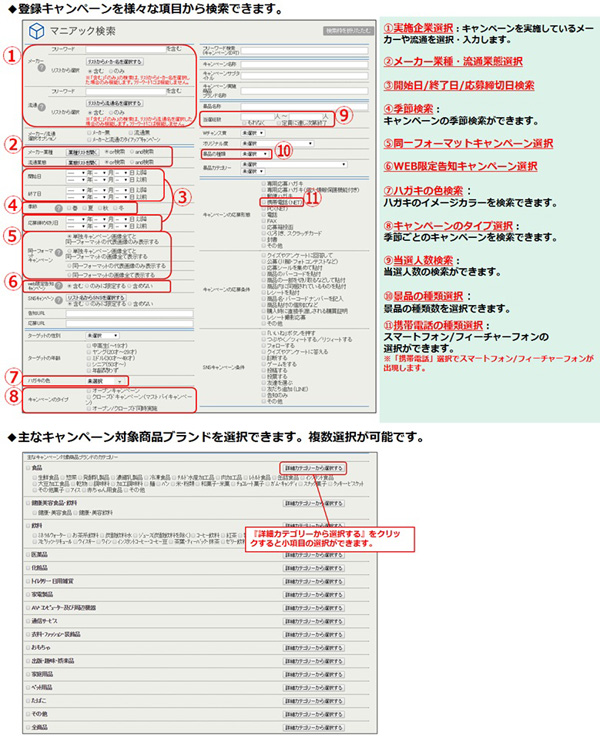Click リストからメーカー名を選択する button
The height and width of the screenshot is (736, 600).
click(x=115, y=61)
